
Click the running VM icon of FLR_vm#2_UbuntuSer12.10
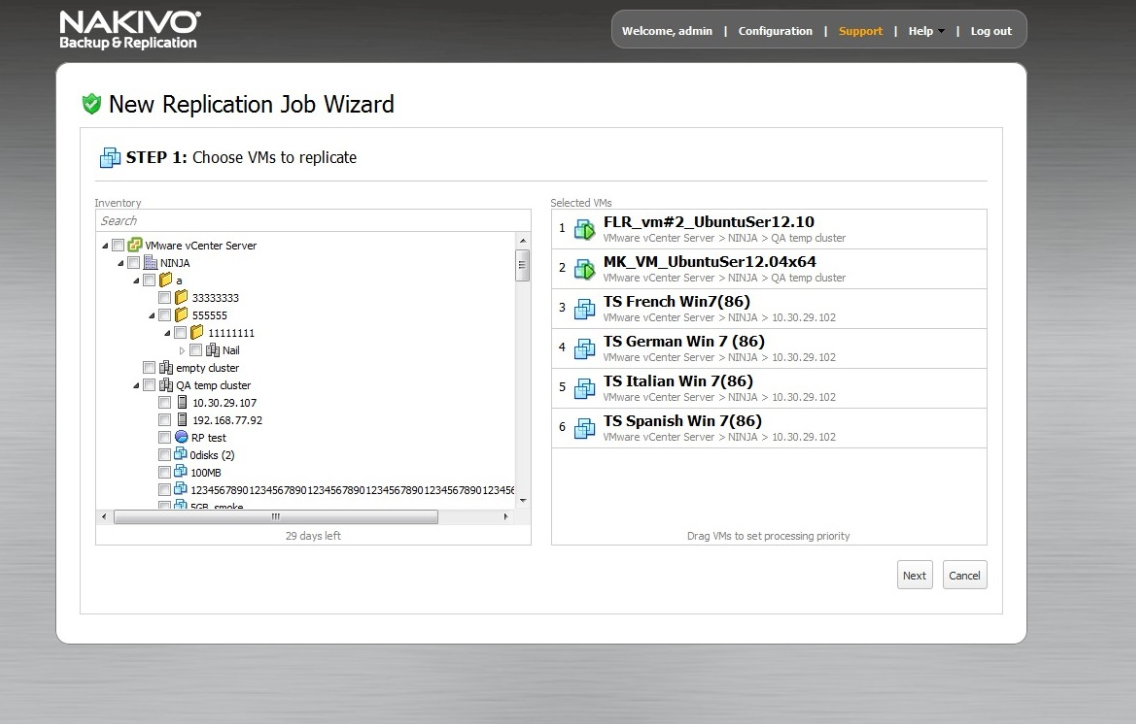tap(585, 229)
